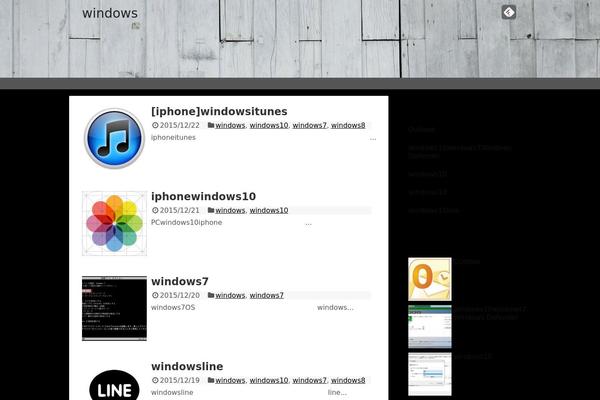Click trailing "line..." in the windowsline excerpt

point(337,392)
